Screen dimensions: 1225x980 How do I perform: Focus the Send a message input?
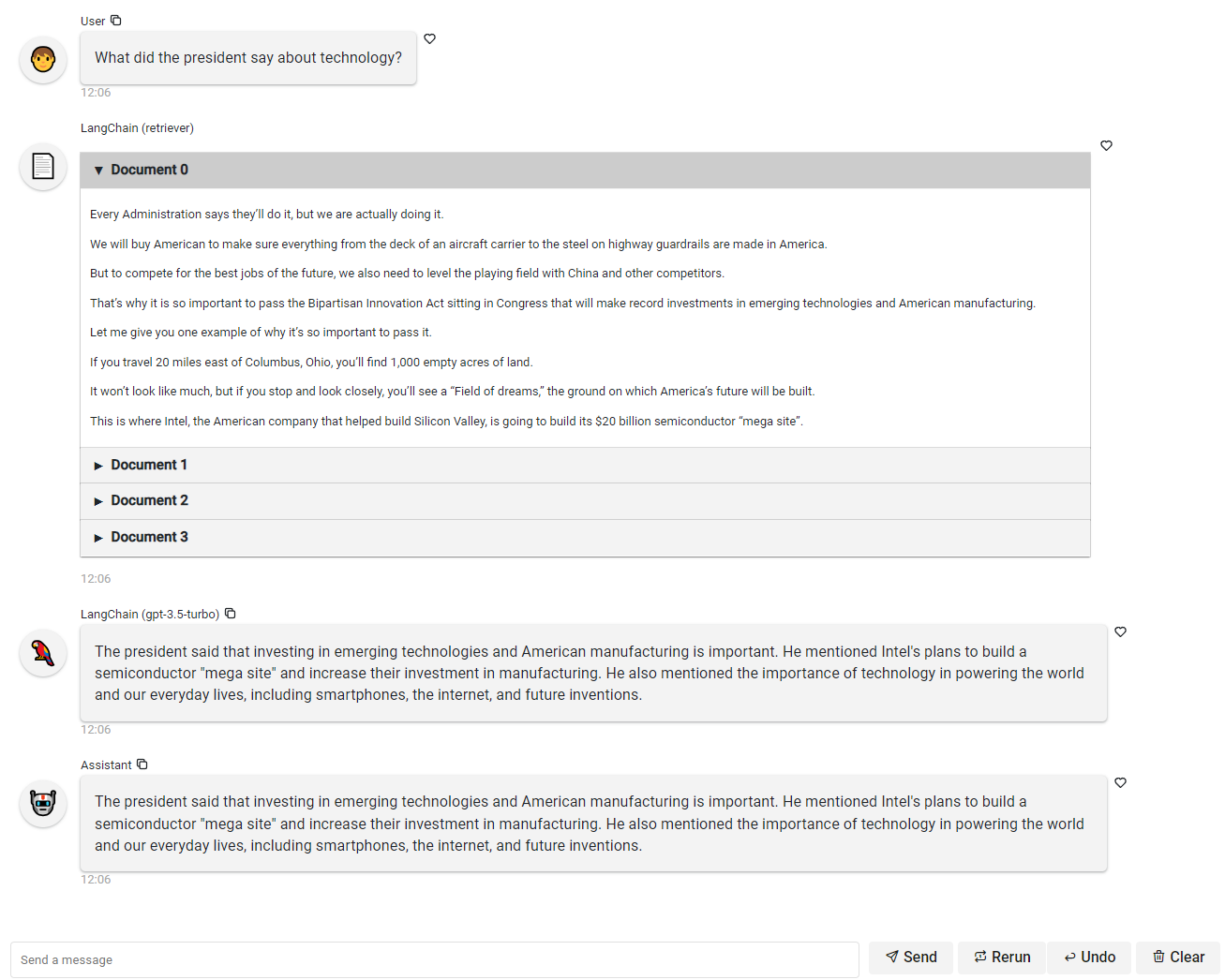point(435,959)
